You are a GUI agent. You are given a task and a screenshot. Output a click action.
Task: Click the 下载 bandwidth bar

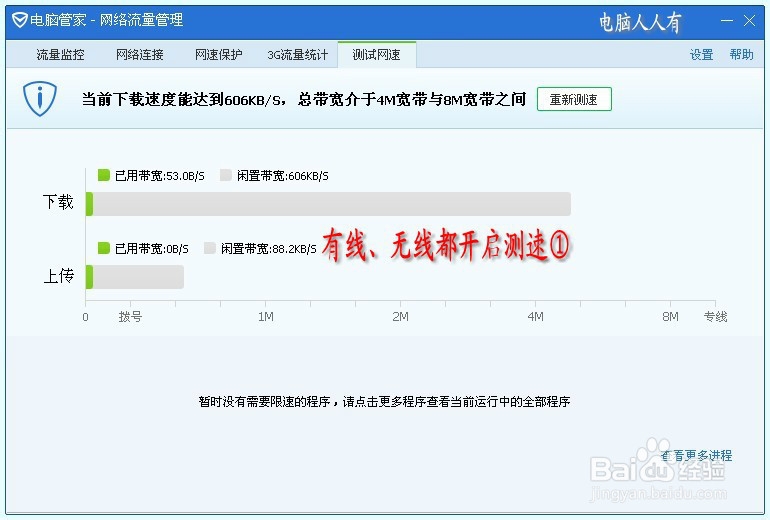click(x=328, y=204)
